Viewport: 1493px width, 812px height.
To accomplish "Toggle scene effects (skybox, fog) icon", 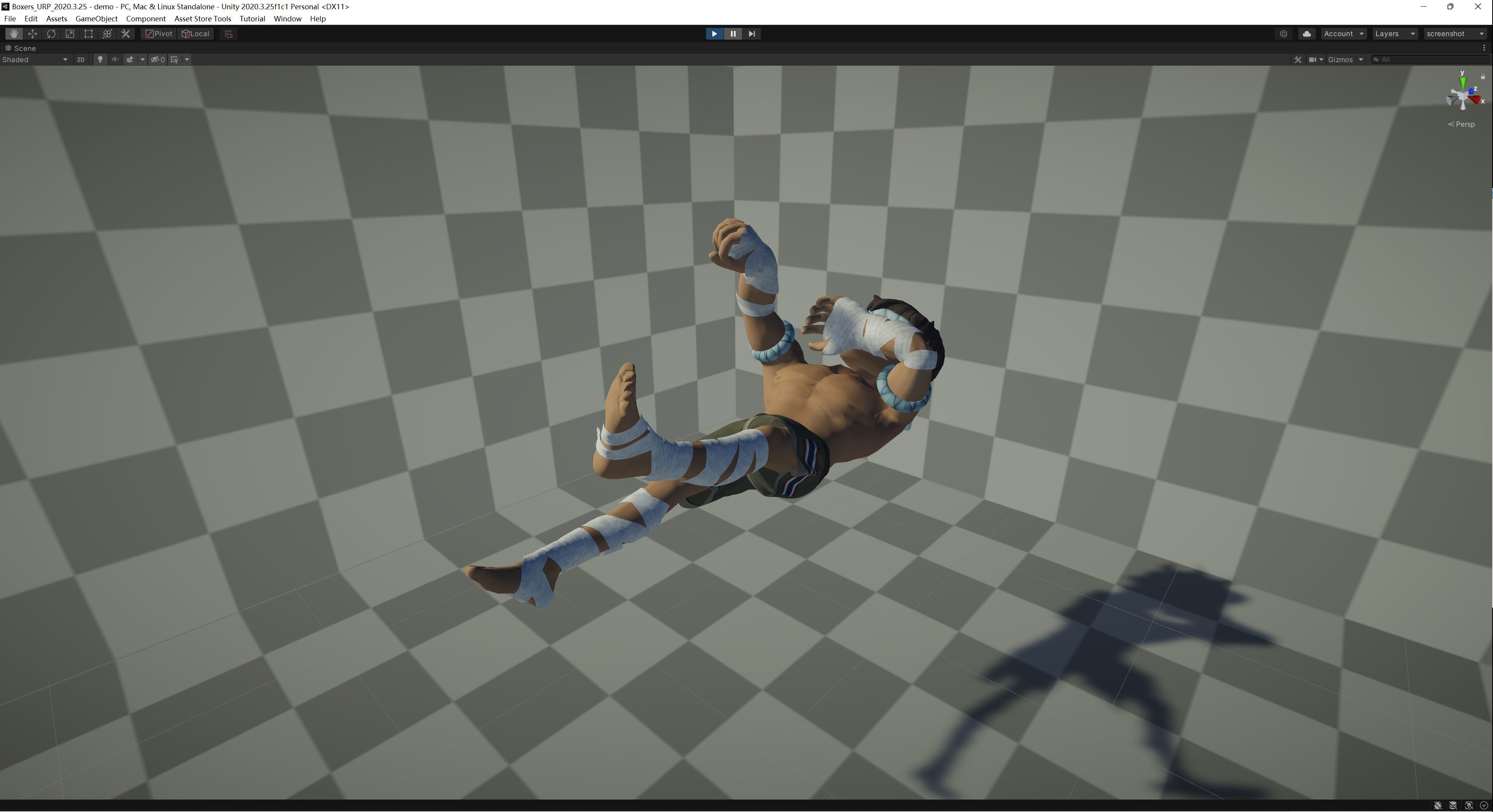I will click(130, 59).
